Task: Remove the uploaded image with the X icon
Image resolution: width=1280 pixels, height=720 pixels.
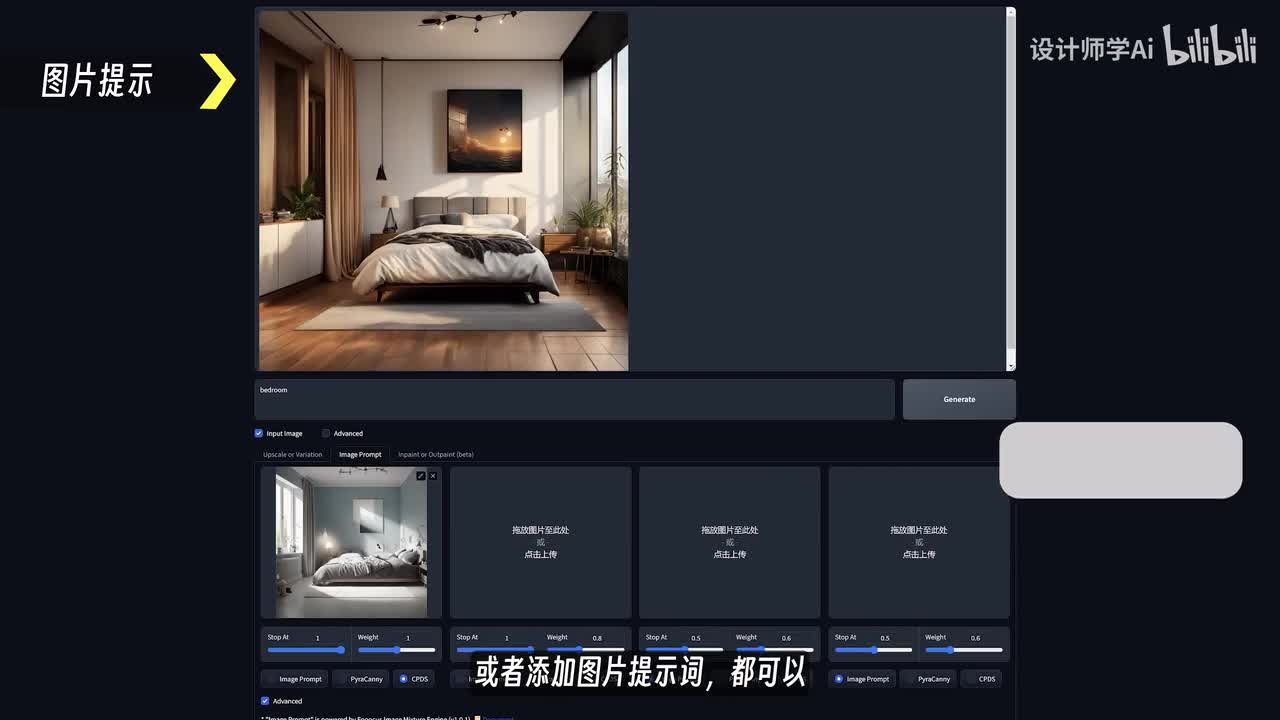Action: 433,476
